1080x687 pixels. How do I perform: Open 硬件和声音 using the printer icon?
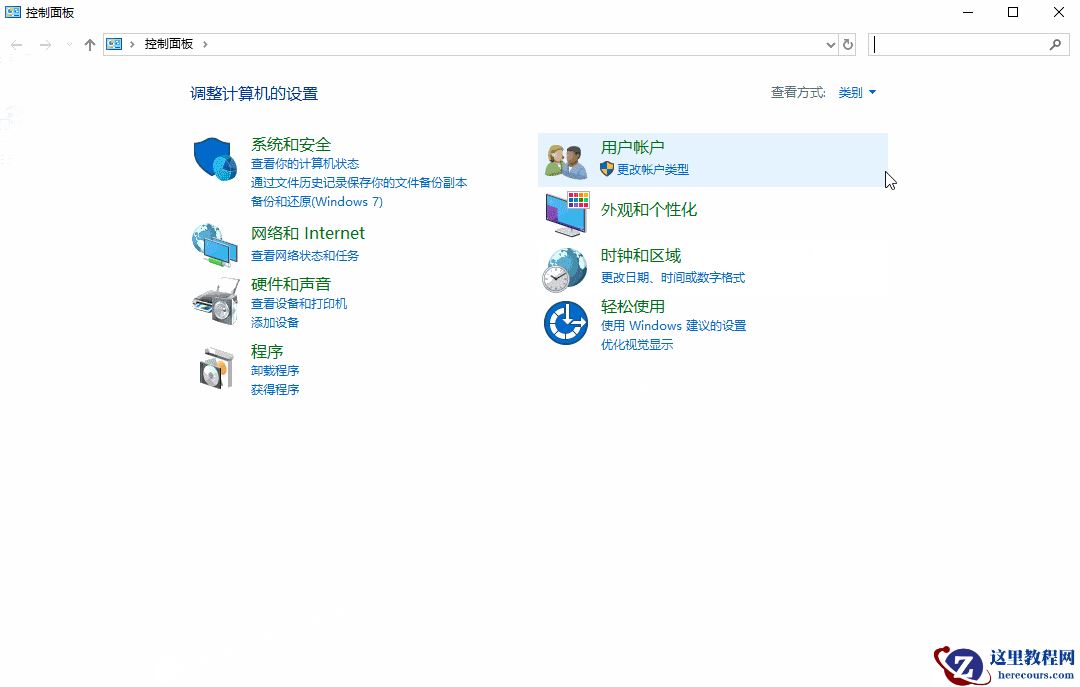215,301
